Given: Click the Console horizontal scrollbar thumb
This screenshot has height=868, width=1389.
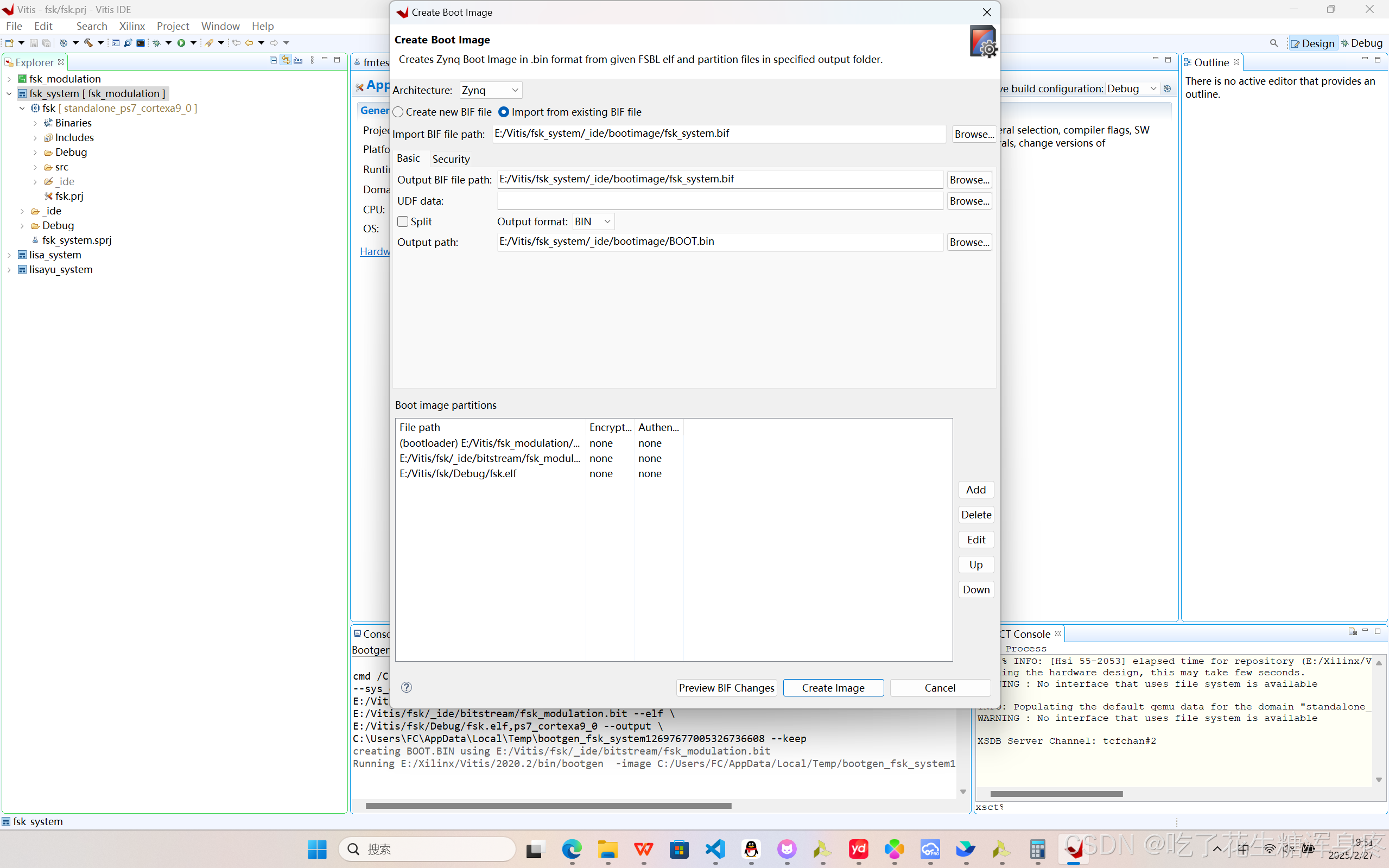Looking at the screenshot, I should point(548,806).
